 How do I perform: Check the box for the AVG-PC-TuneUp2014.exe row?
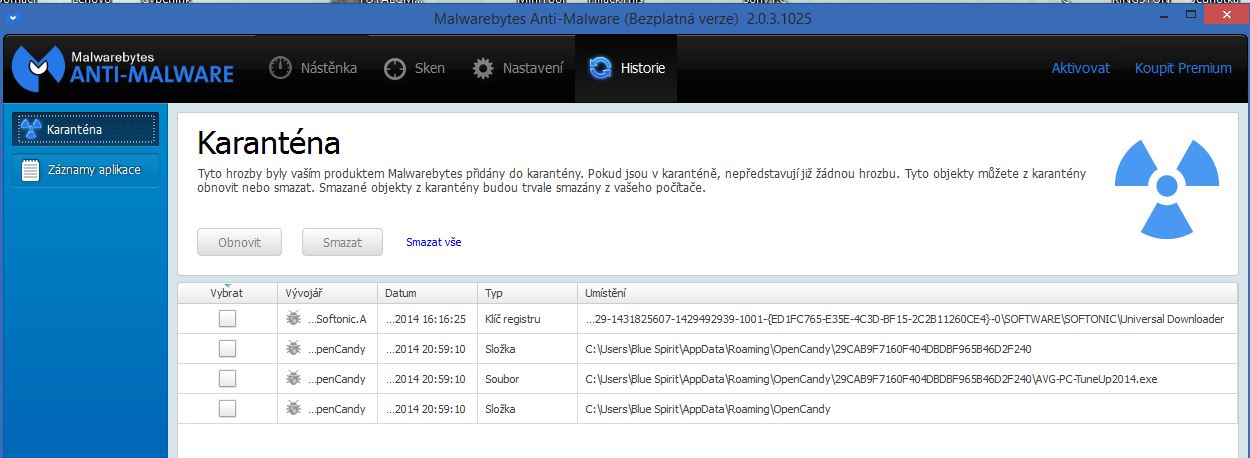coord(227,379)
